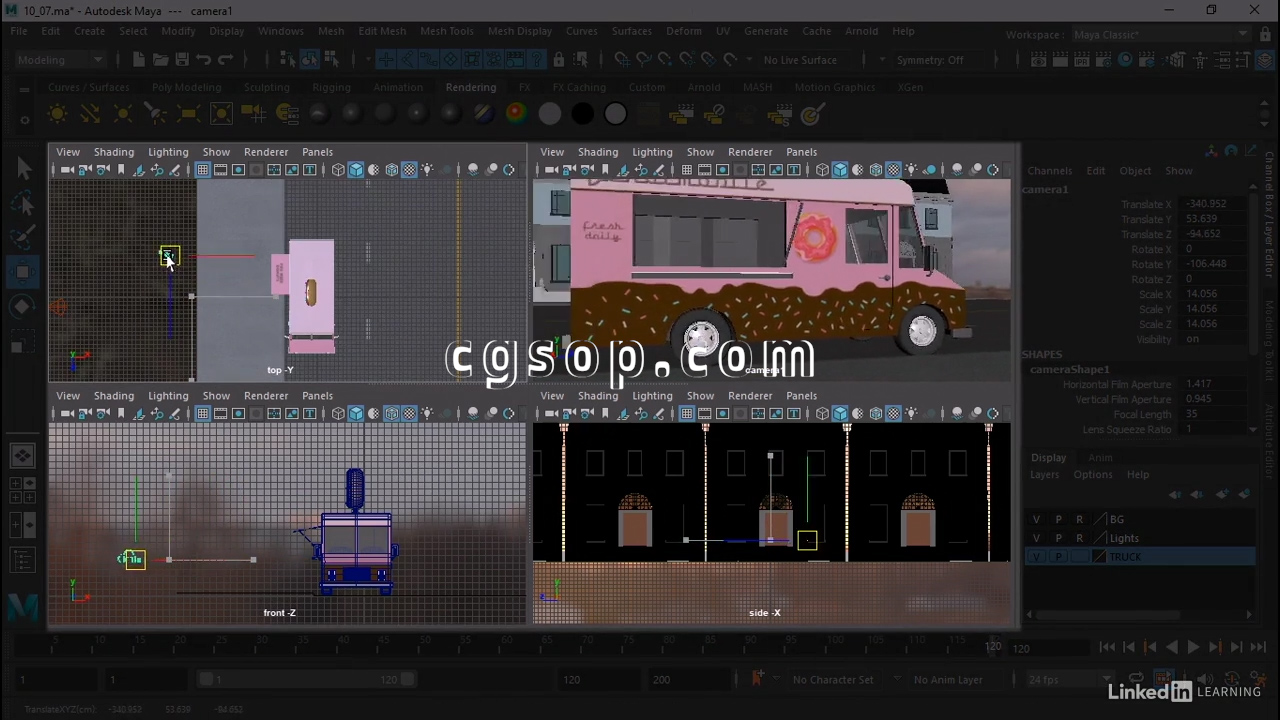The width and height of the screenshot is (1280, 720).
Task: Toggle the R column on the Lights layer
Action: 1079,538
